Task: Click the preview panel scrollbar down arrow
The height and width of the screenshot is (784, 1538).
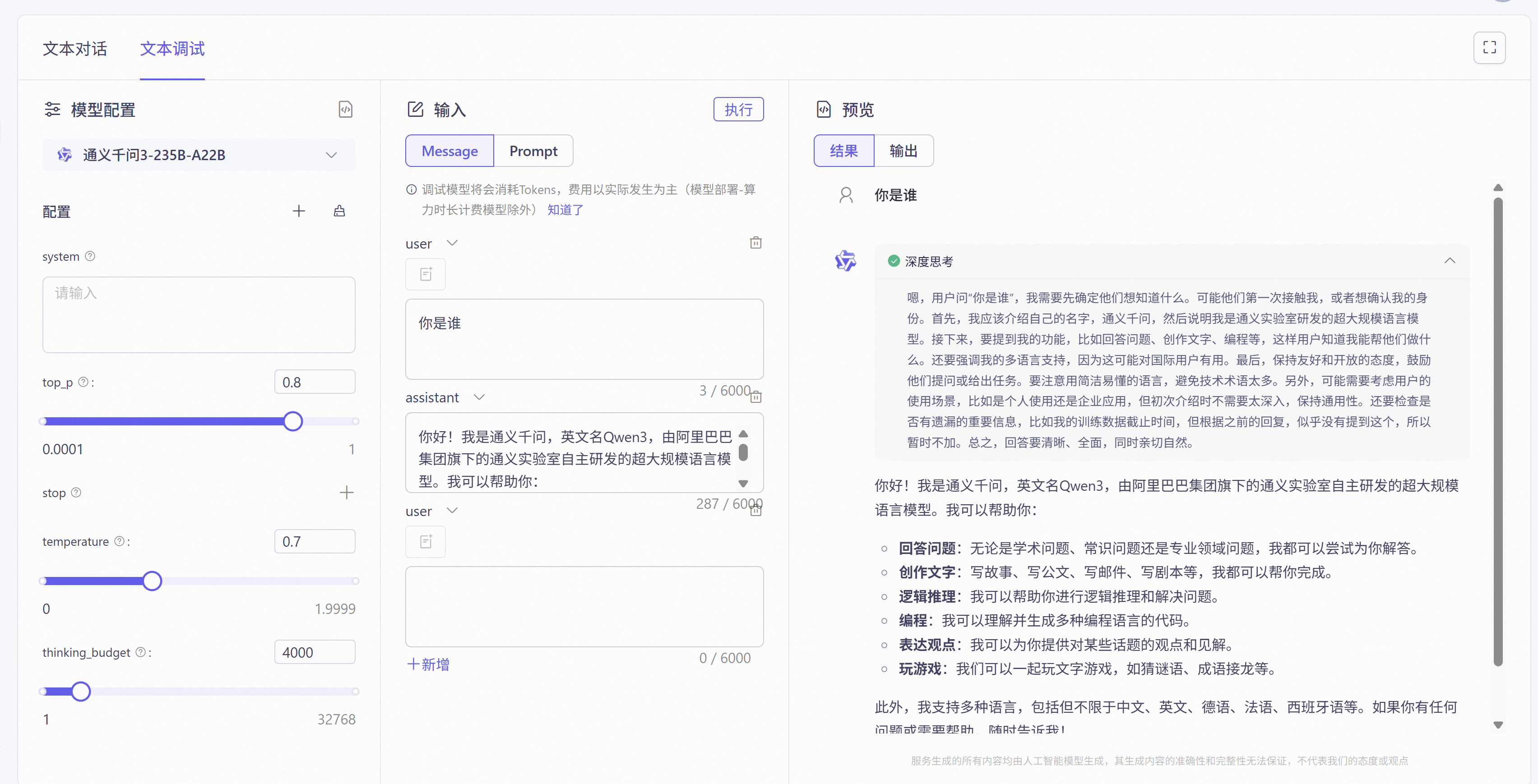Action: 1498,725
